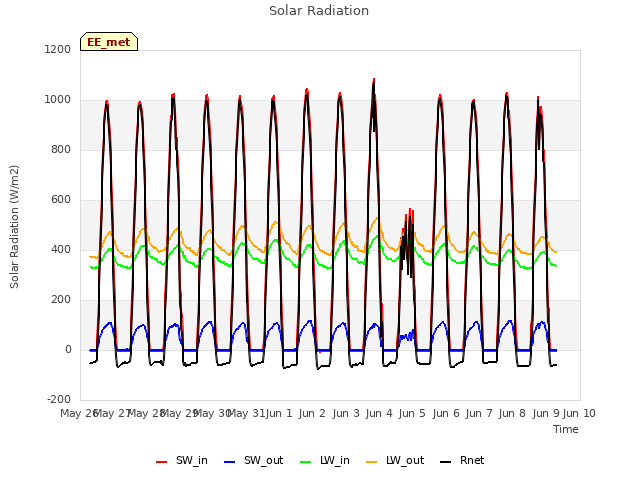Click the tallest SW_in peak on Jun 4
The width and height of the screenshot is (640, 480).
(374, 80)
